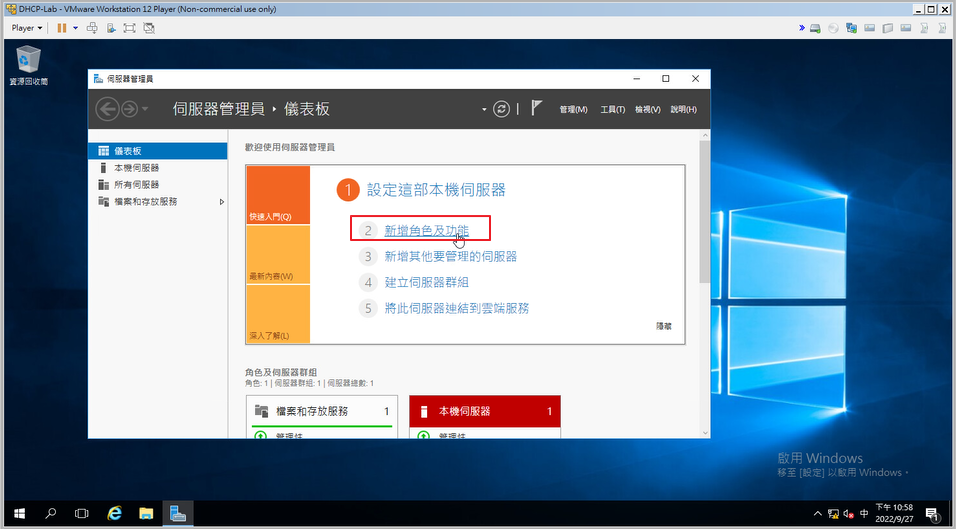The height and width of the screenshot is (529, 956).
Task: Open navigation history dropdown beside forward arrow
Action: tap(144, 110)
